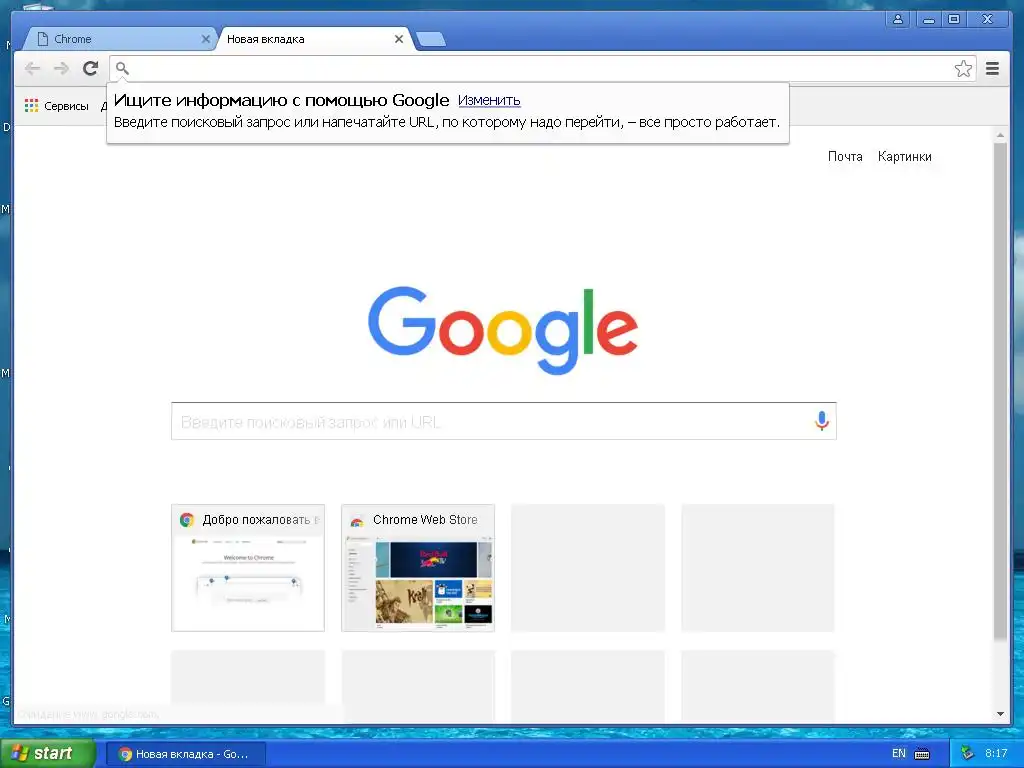Start voice search with the microphone icon
1024x768 pixels.
click(x=822, y=421)
